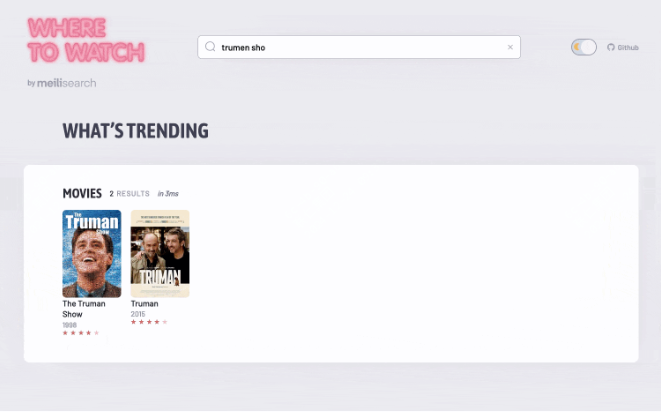
Task: Click the Truman 2015 star rating
Action: 149,322
